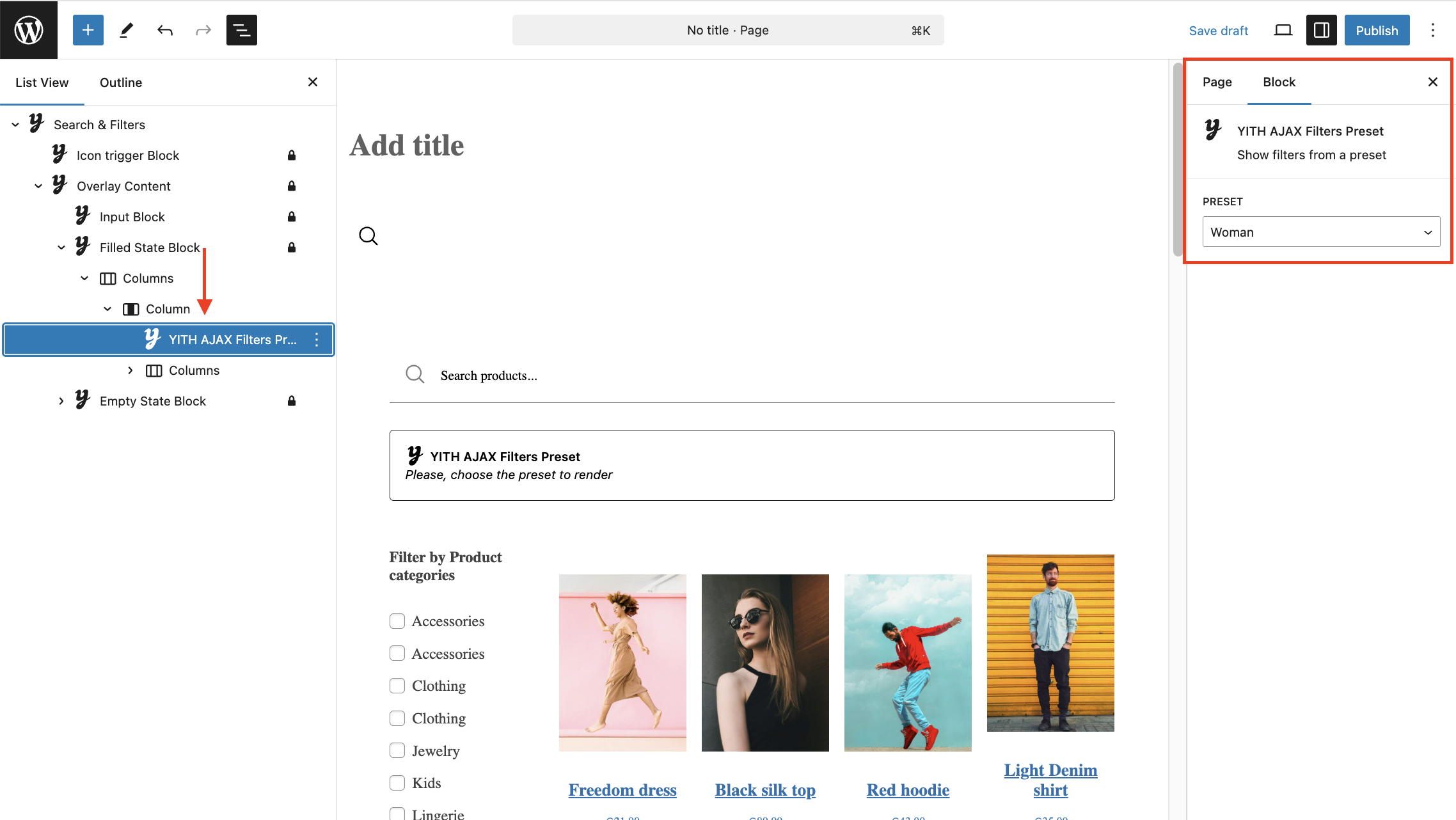The height and width of the screenshot is (820, 1456).
Task: Collapse the Column tree node
Action: coord(107,309)
